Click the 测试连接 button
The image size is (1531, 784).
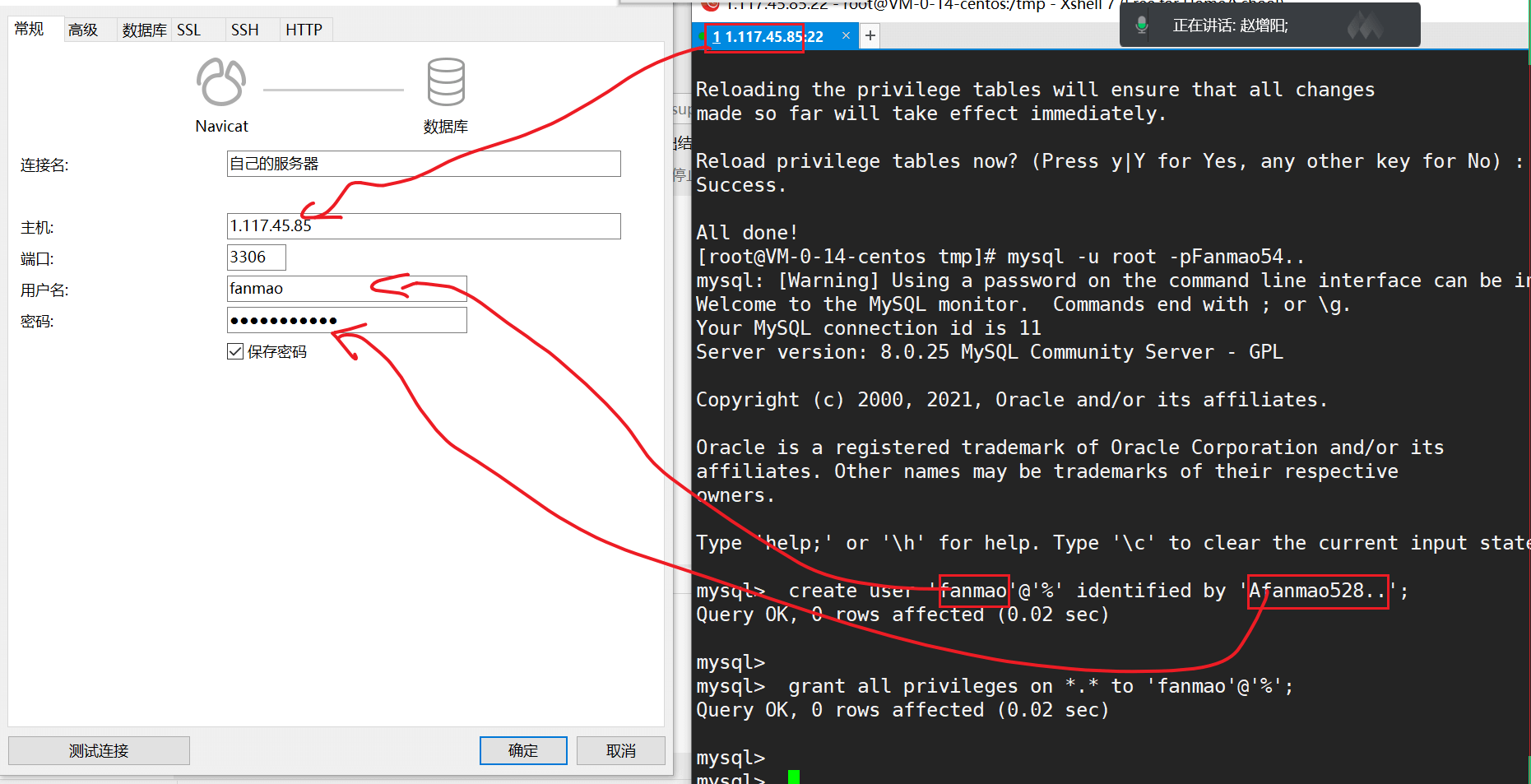[x=99, y=750]
